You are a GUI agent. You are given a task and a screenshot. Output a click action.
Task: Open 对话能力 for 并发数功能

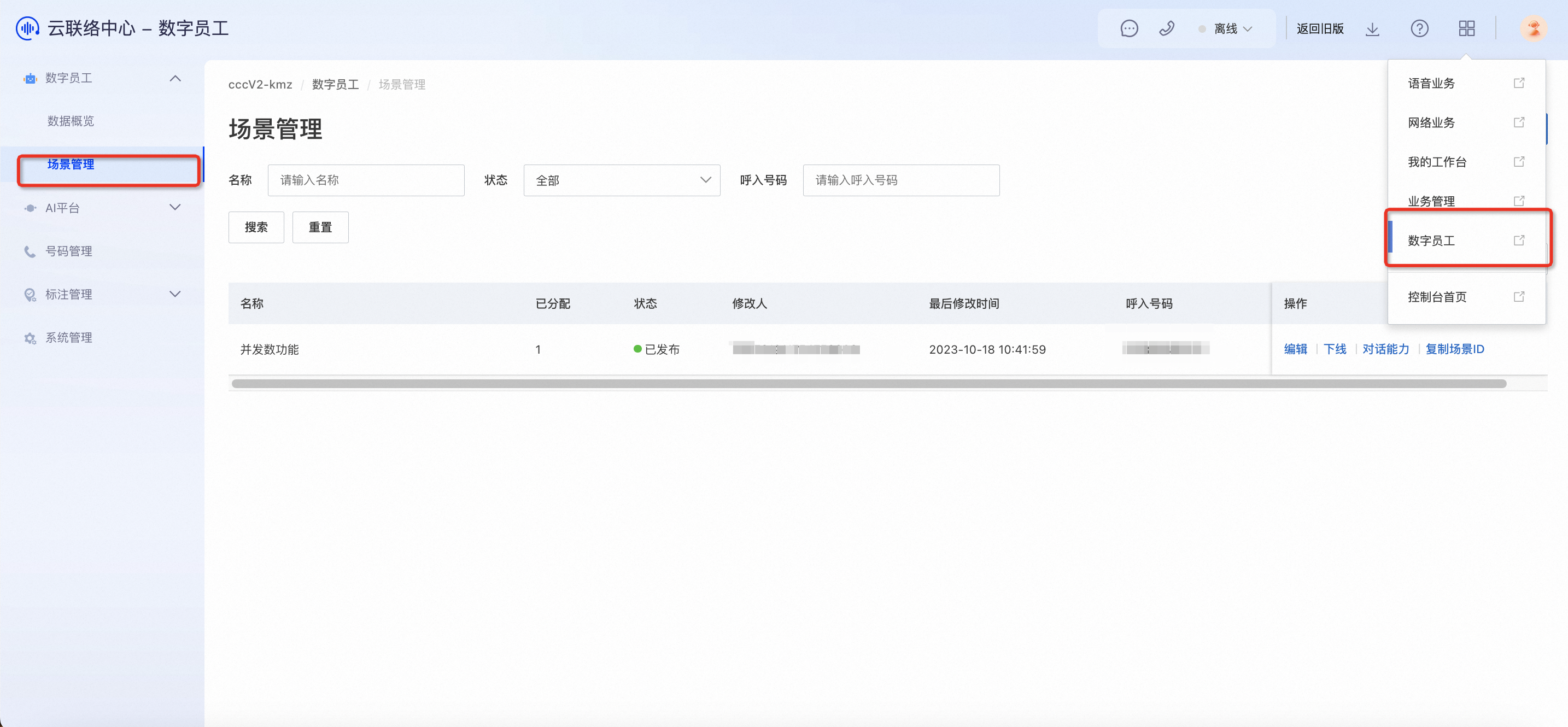click(x=1386, y=349)
